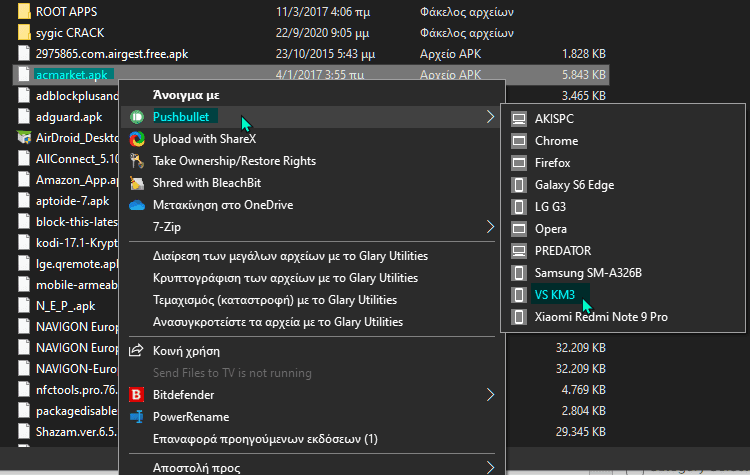
Task: Choose Ανασυγκροτείστε τα αρχεία με το Glary Utilities
Action: [312, 322]
